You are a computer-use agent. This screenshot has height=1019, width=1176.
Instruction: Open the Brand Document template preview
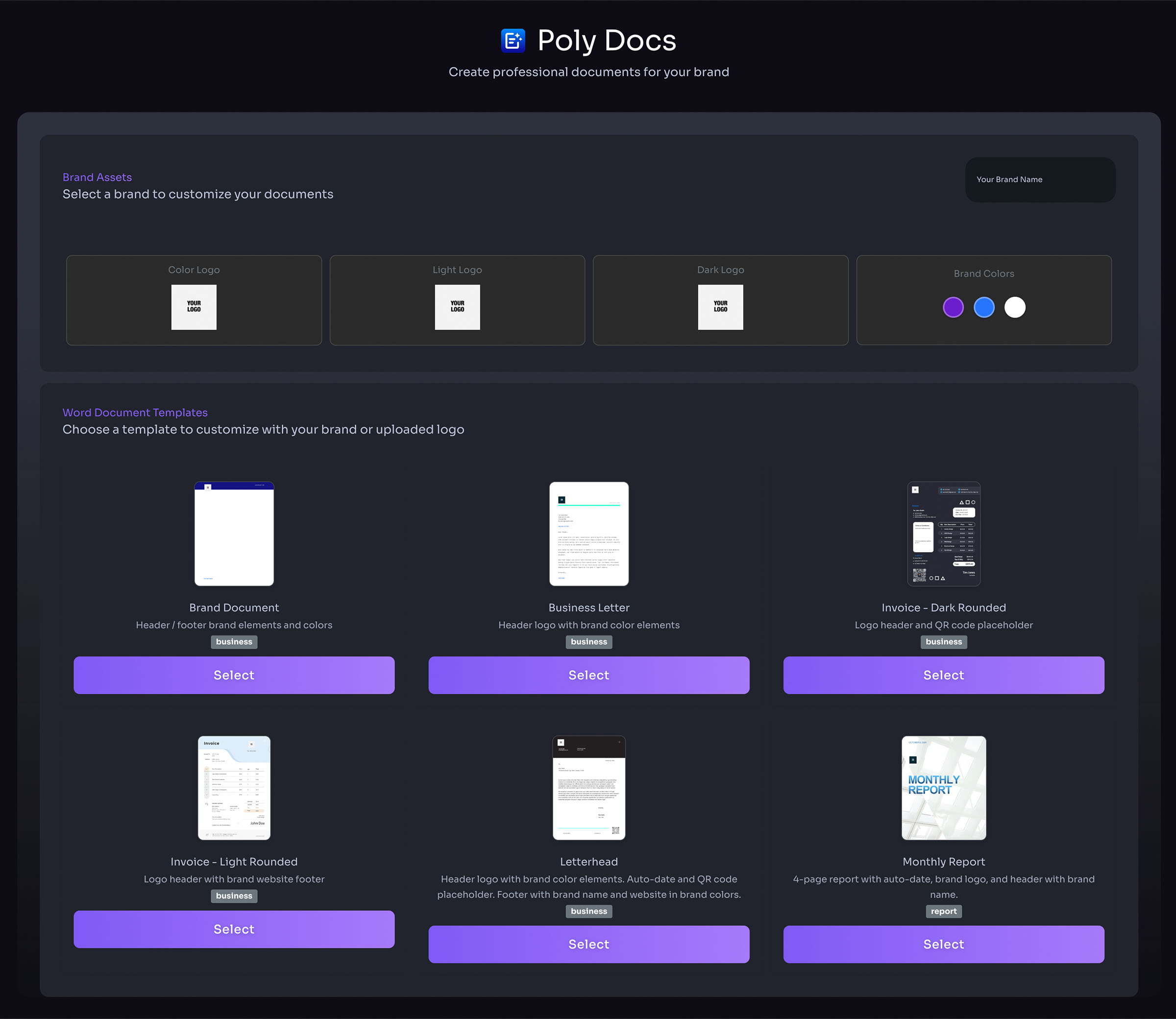click(234, 534)
